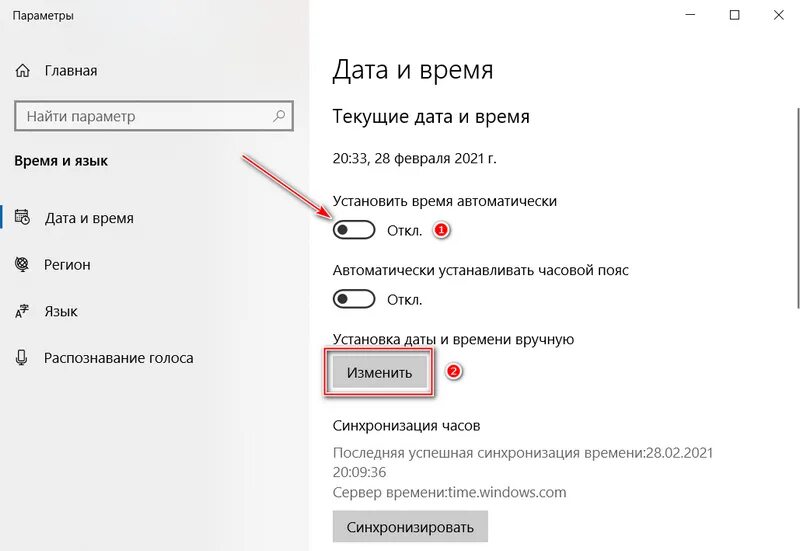Screen dimensions: 800x551
Task: Click Установка даты и времени вручную label
Action: point(454,339)
